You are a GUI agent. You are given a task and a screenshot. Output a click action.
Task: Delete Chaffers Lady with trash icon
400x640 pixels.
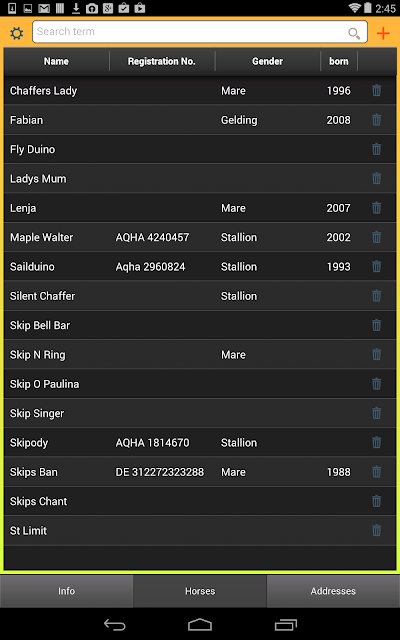click(x=376, y=90)
